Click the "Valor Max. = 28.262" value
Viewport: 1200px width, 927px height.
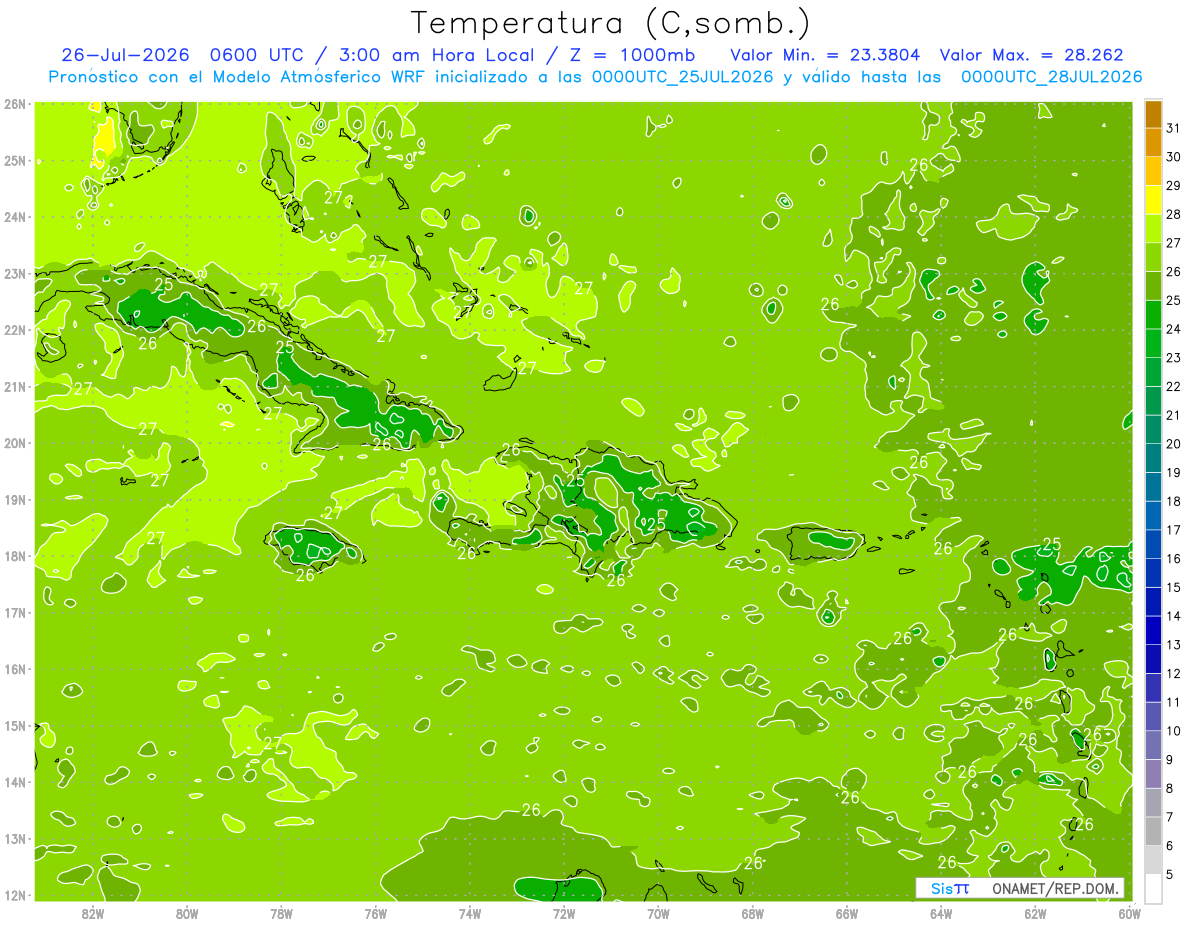(1033, 55)
